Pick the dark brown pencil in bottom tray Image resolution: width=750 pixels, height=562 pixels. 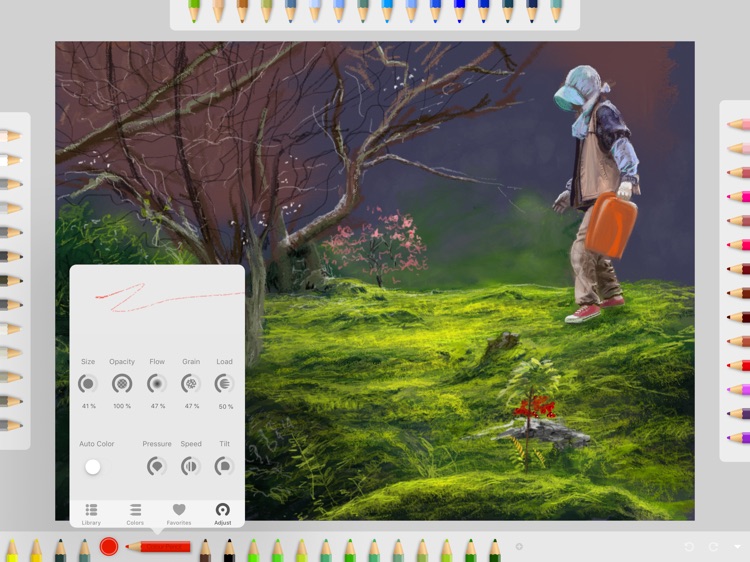(205, 550)
